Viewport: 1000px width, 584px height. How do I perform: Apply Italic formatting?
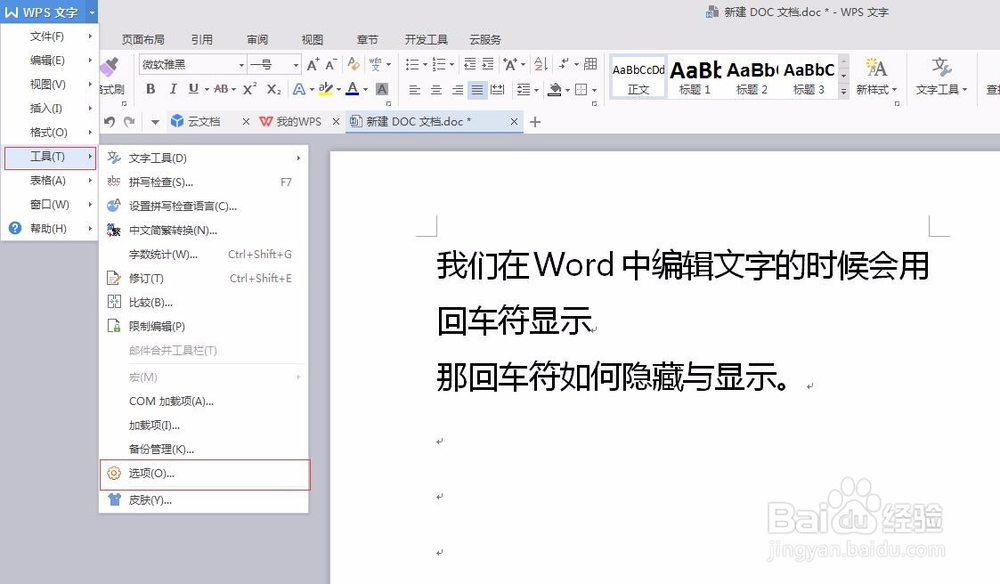point(172,89)
